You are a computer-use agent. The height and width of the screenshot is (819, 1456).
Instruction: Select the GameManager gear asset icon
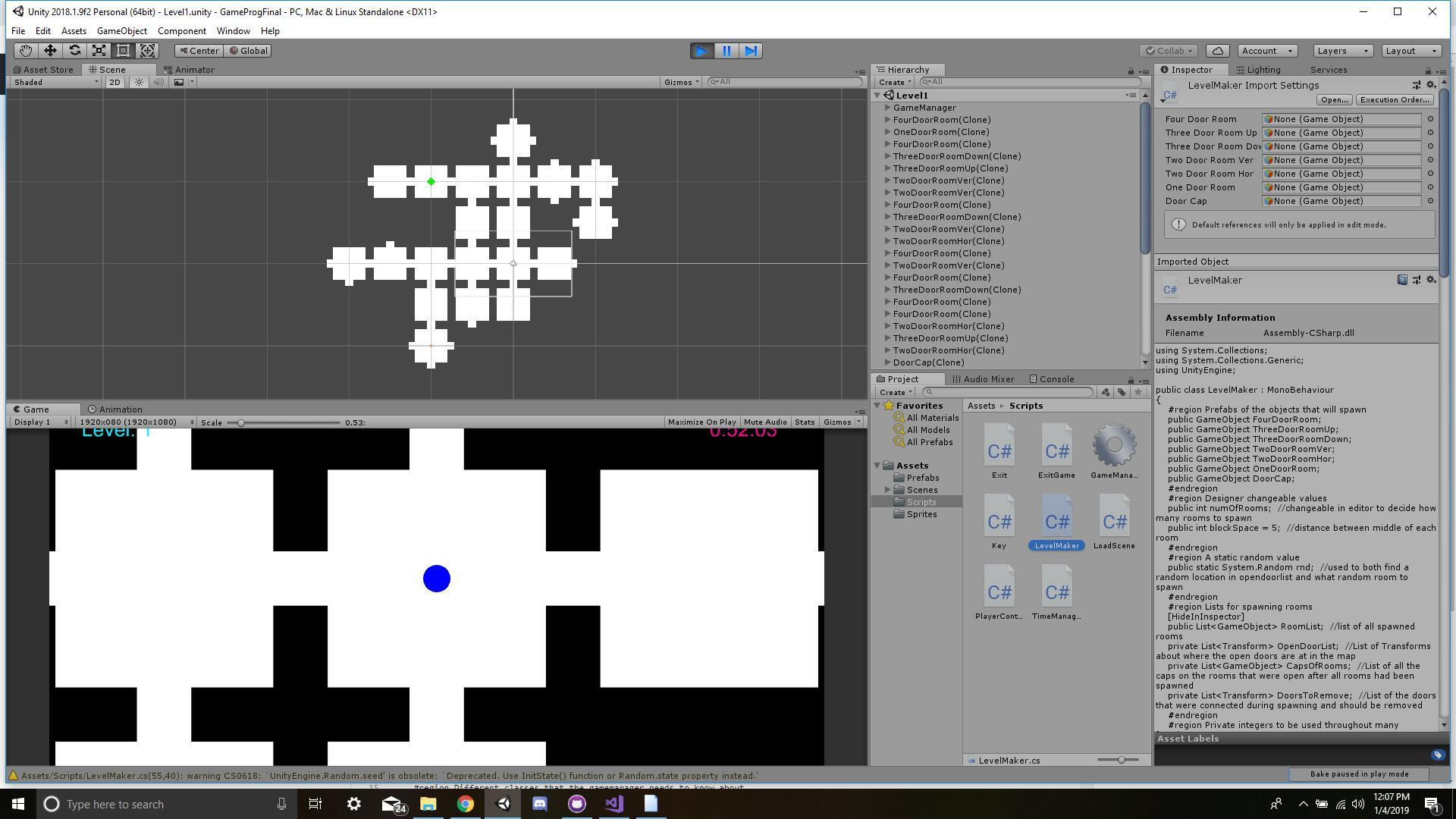(x=1113, y=447)
